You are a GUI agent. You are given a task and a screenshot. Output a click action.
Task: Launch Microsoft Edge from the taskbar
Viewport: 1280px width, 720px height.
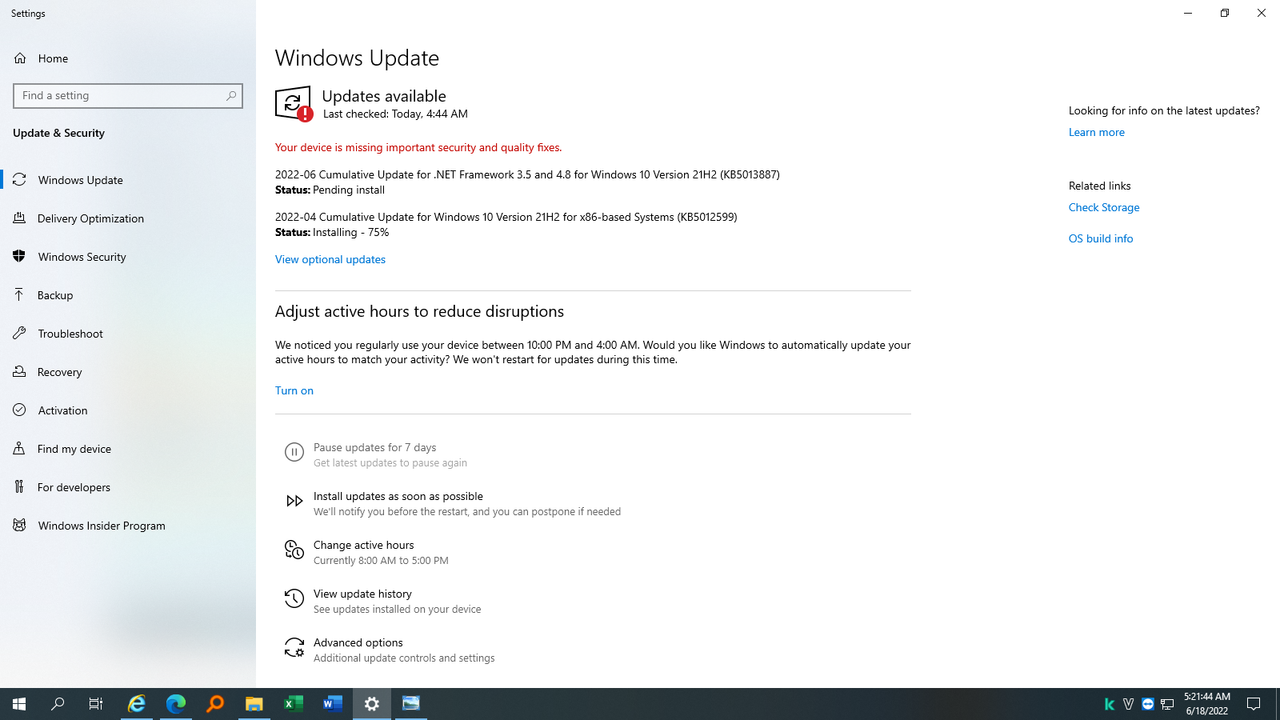coord(176,704)
